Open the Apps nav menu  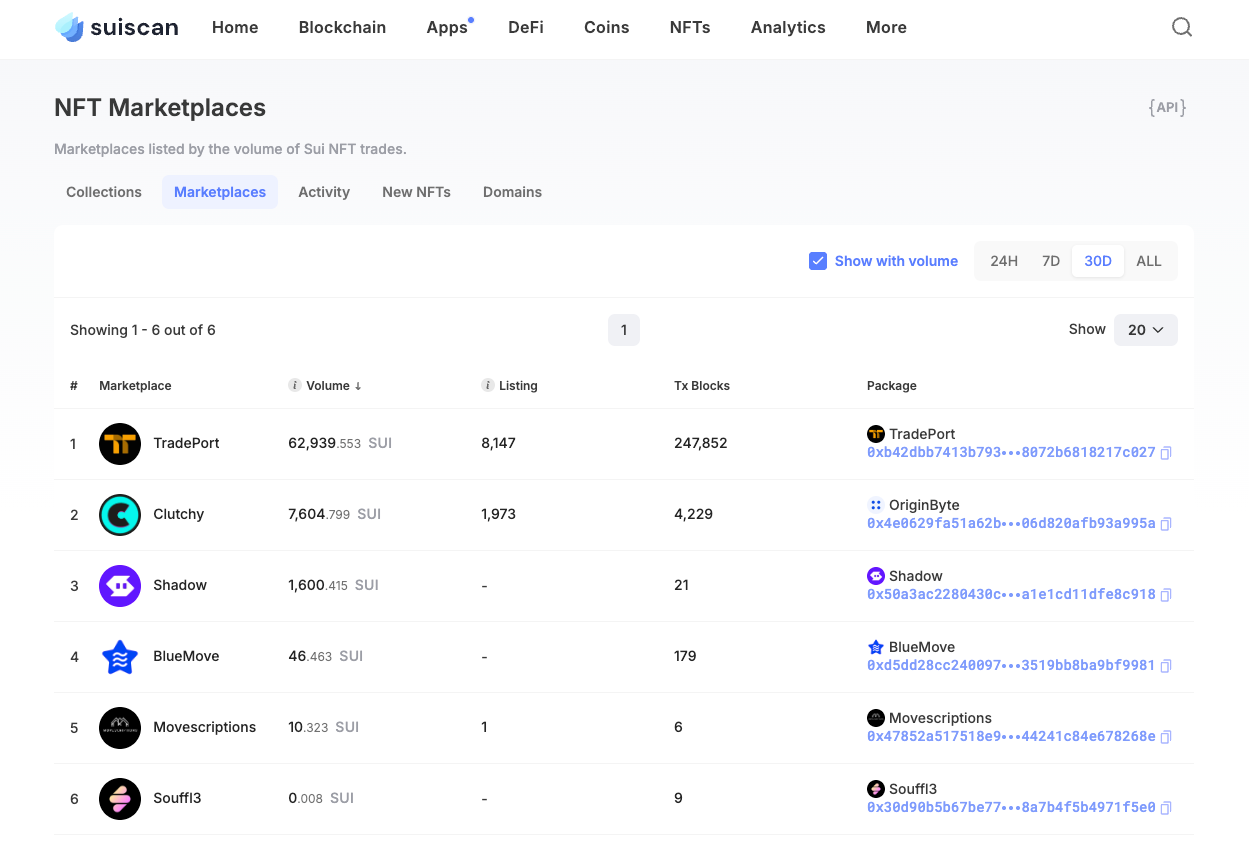[x=447, y=28]
